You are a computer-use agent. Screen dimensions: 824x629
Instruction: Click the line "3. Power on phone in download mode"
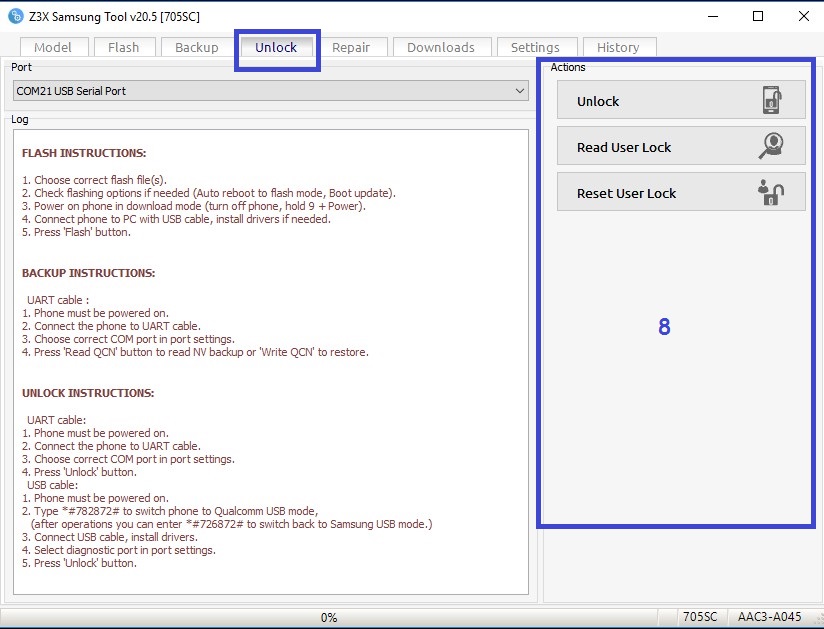tap(194, 206)
